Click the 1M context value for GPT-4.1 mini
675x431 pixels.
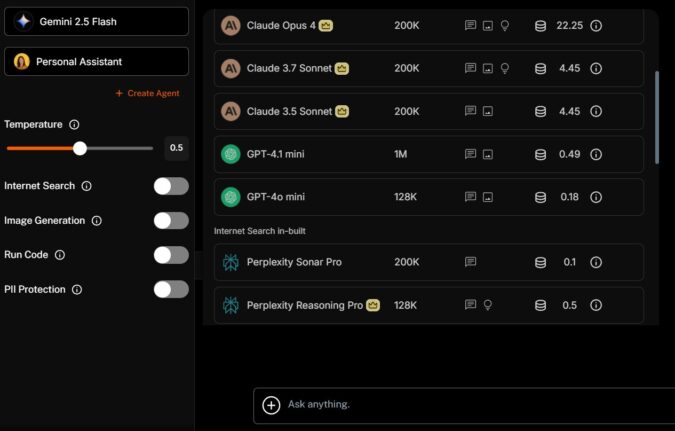401,154
